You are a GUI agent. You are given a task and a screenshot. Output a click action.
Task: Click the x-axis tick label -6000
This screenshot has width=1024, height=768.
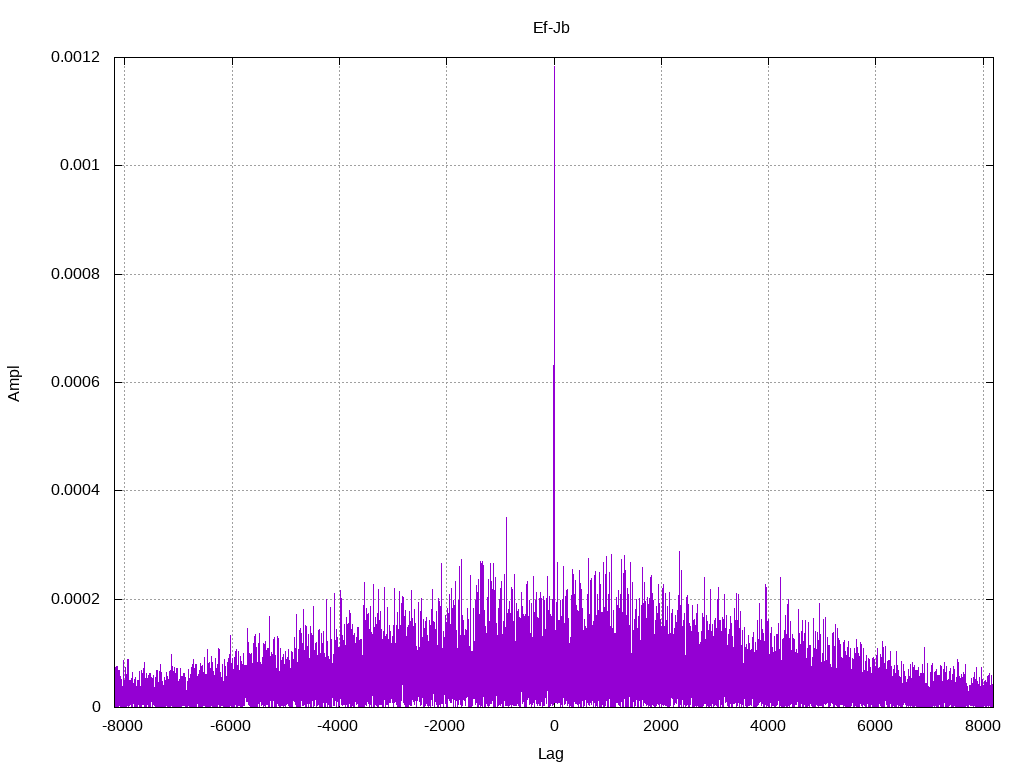coord(231,726)
